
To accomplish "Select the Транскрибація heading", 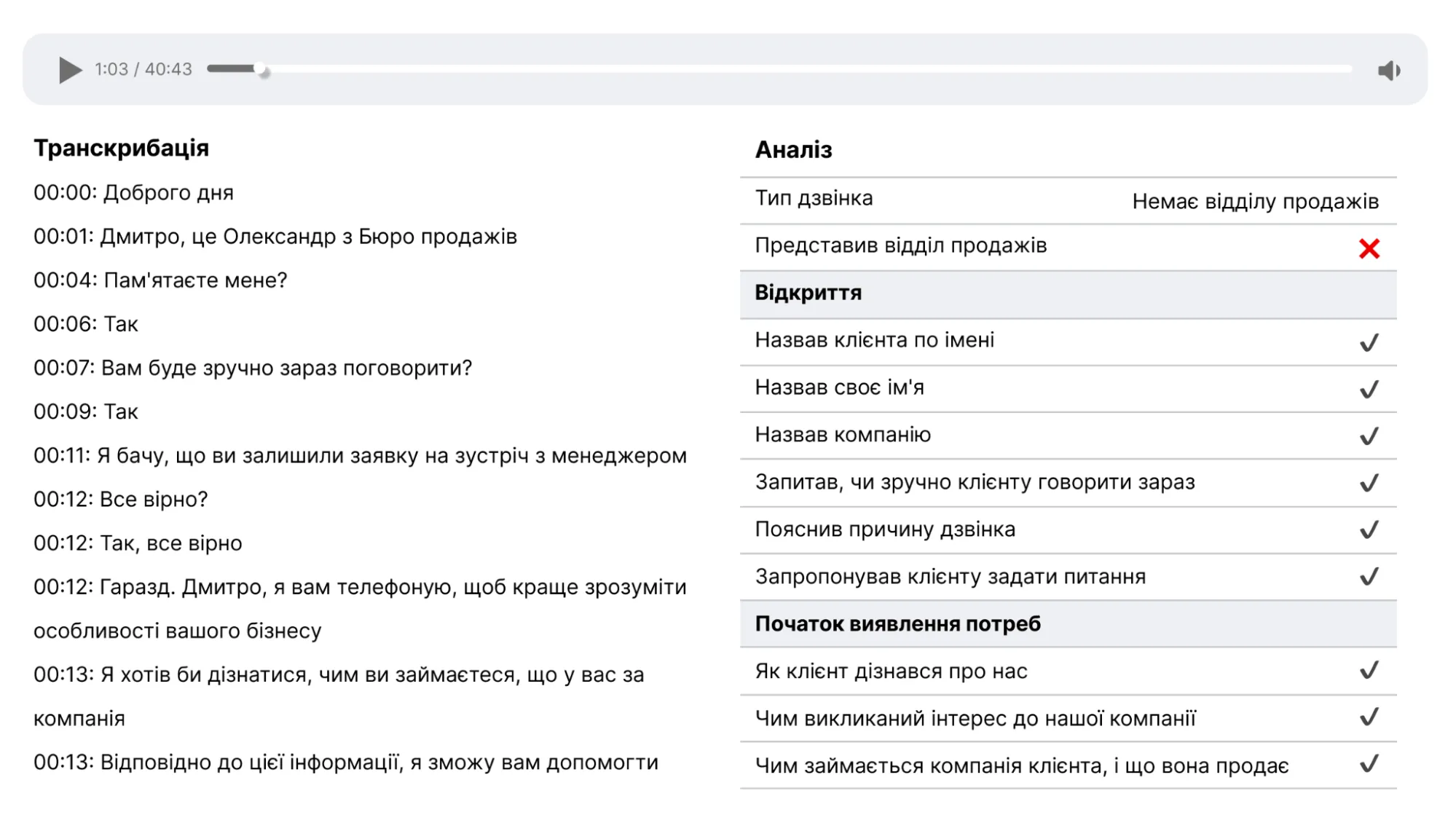I will (121, 149).
